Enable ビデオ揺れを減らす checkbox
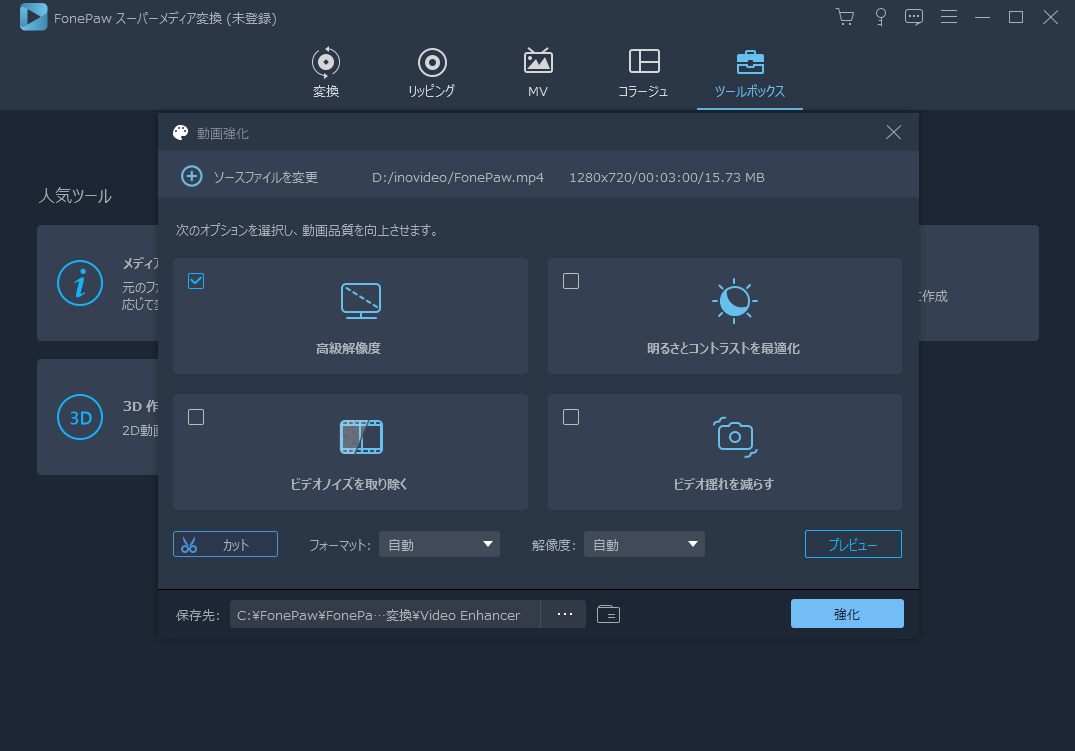The image size is (1075, 751). pos(571,417)
